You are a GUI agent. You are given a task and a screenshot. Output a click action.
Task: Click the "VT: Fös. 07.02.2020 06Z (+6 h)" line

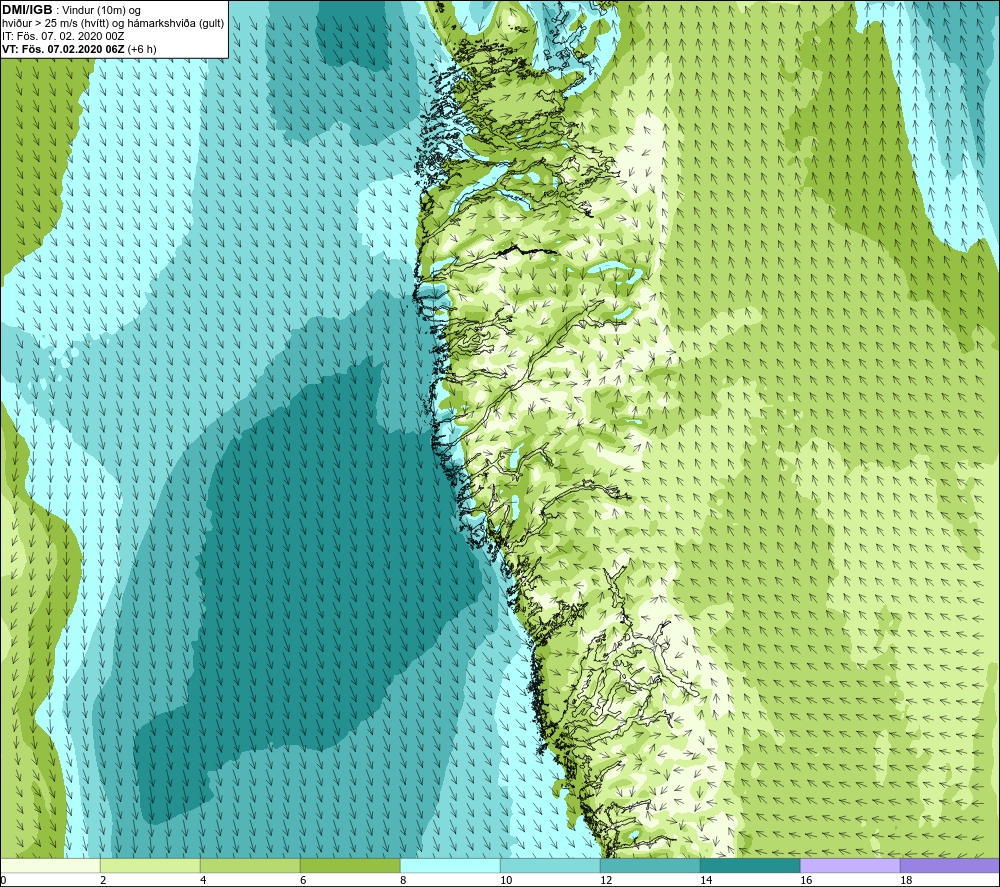point(79,49)
